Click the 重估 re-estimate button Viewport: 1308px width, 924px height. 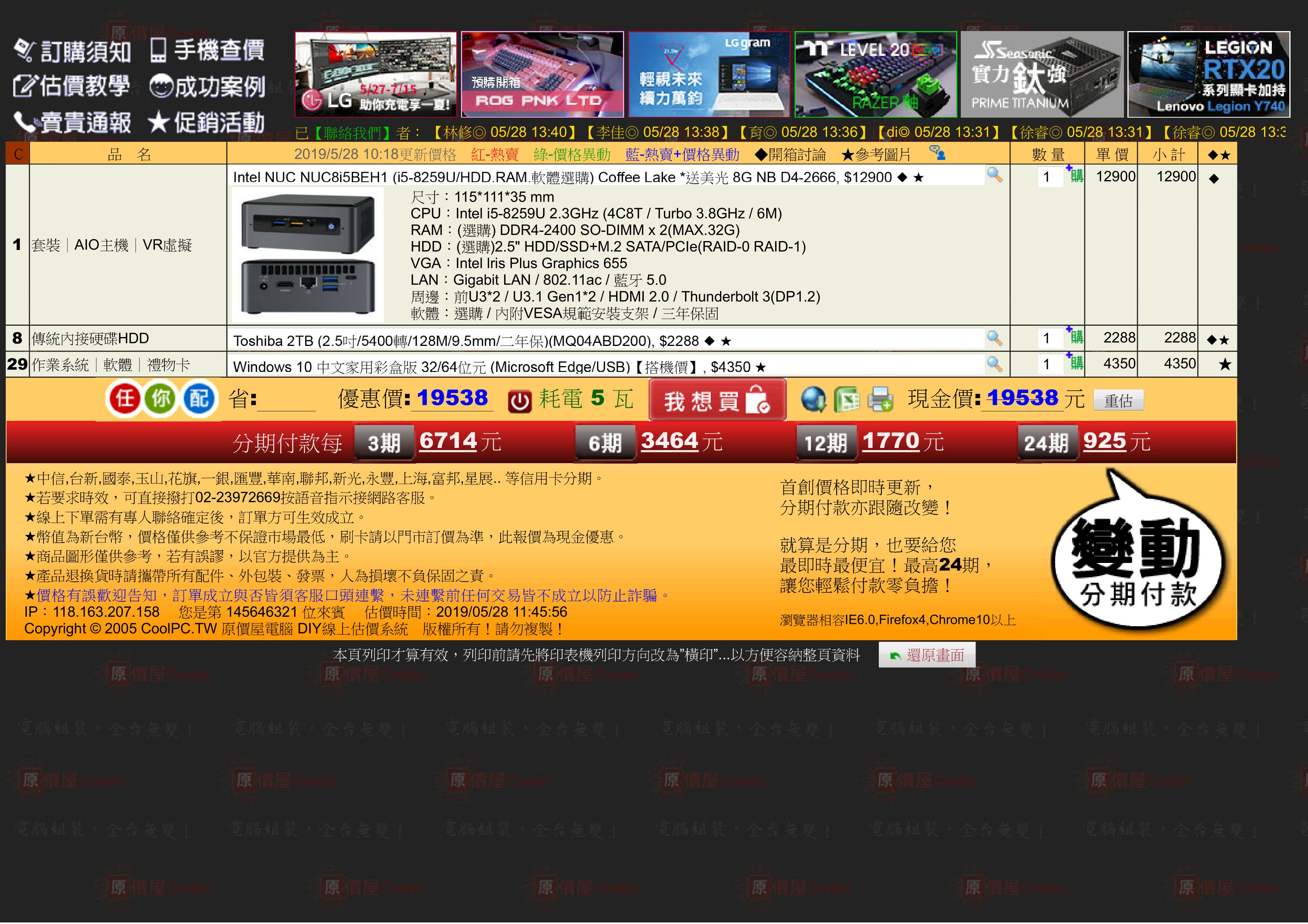[x=1118, y=401]
